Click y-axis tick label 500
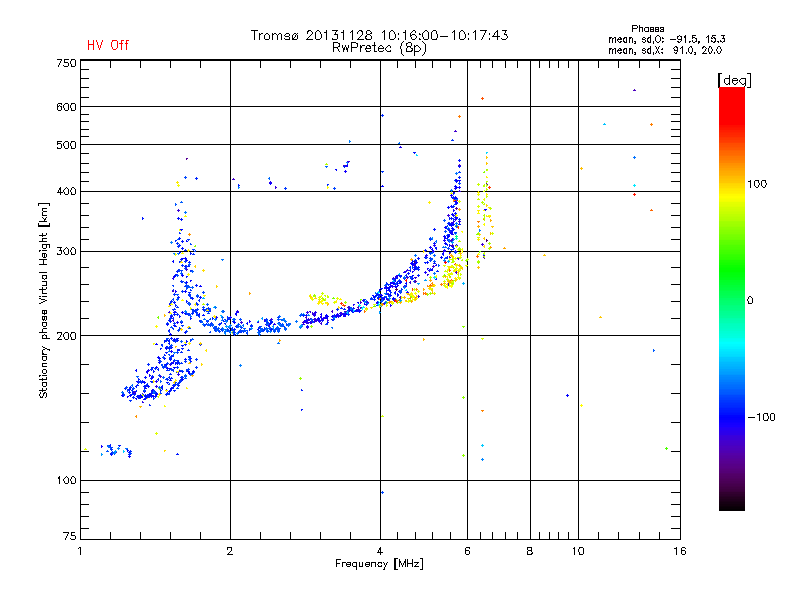The width and height of the screenshot is (800, 600). click(66, 145)
